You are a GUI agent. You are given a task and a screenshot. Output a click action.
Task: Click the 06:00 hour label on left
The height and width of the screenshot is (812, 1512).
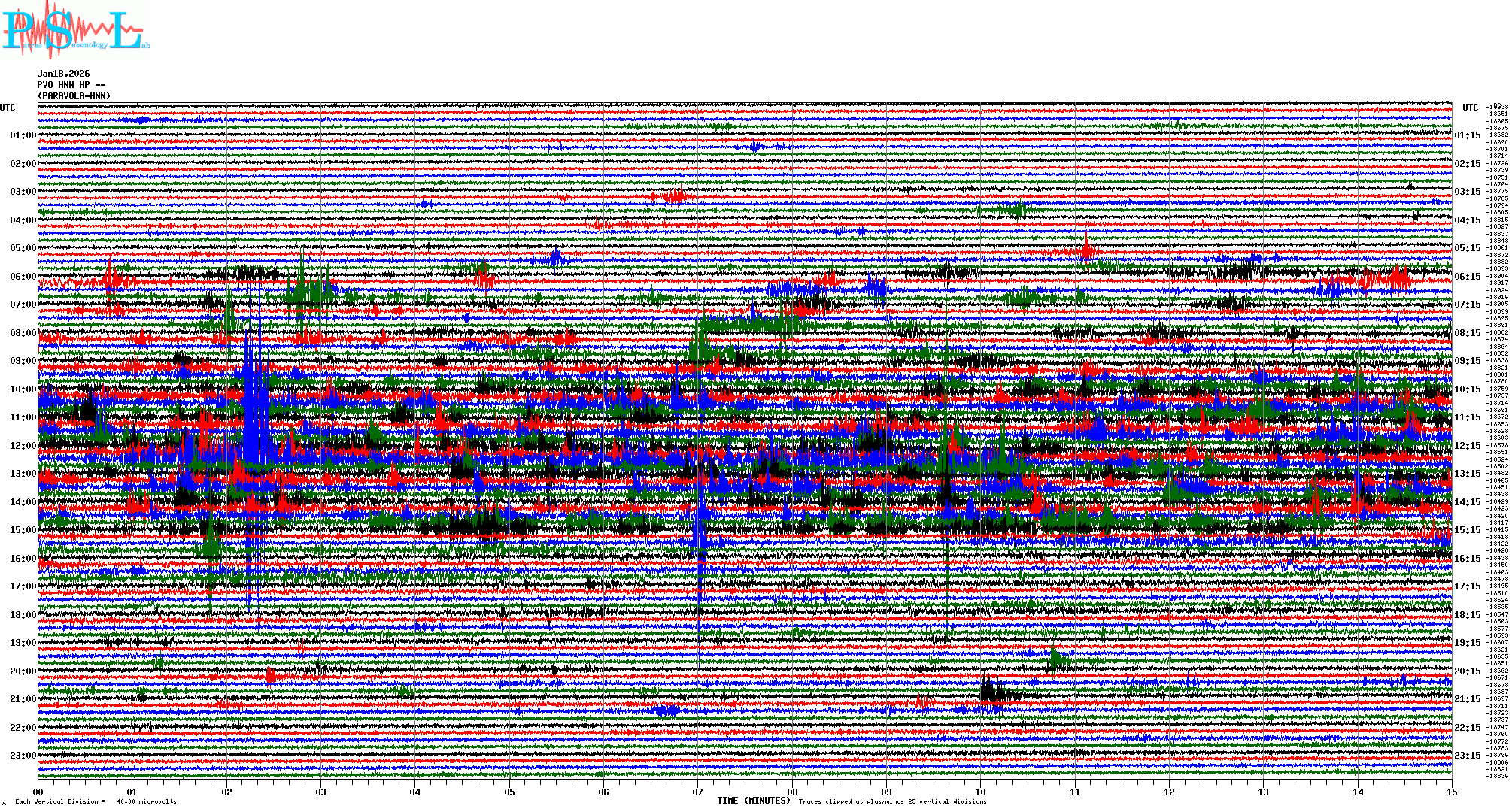point(23,277)
